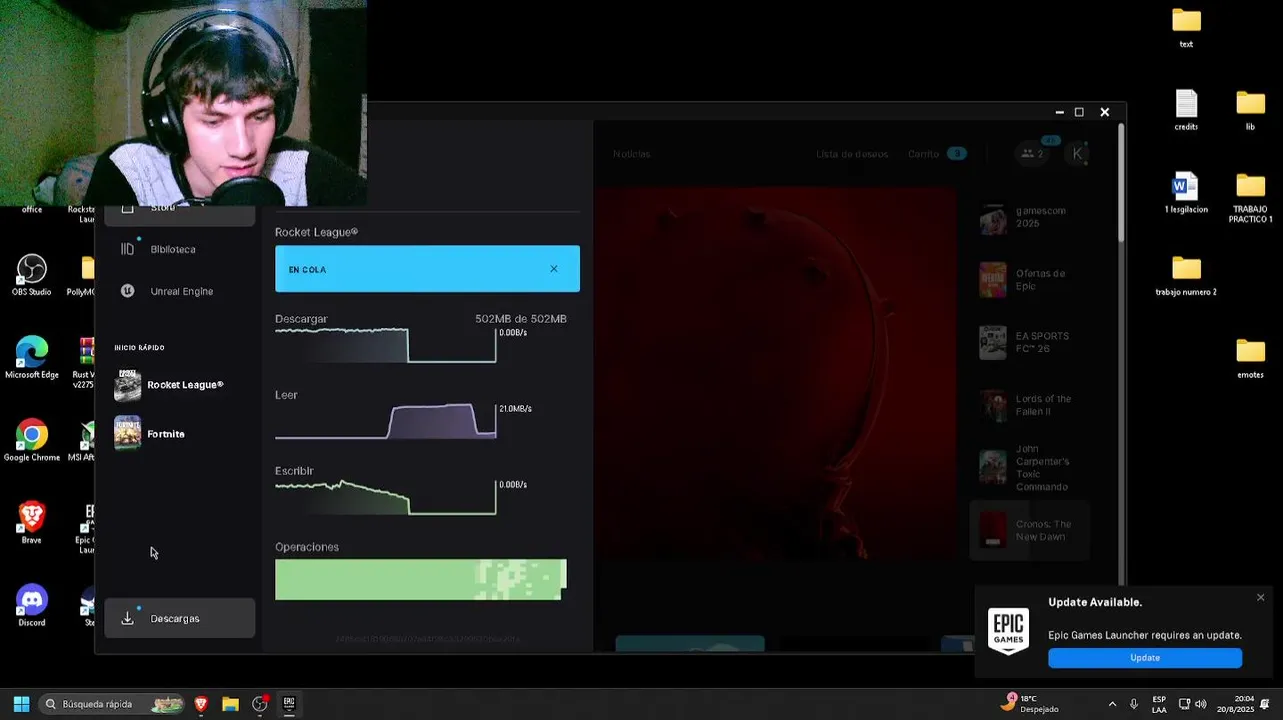
Task: Open the volume tray icon
Action: [x=1200, y=704]
